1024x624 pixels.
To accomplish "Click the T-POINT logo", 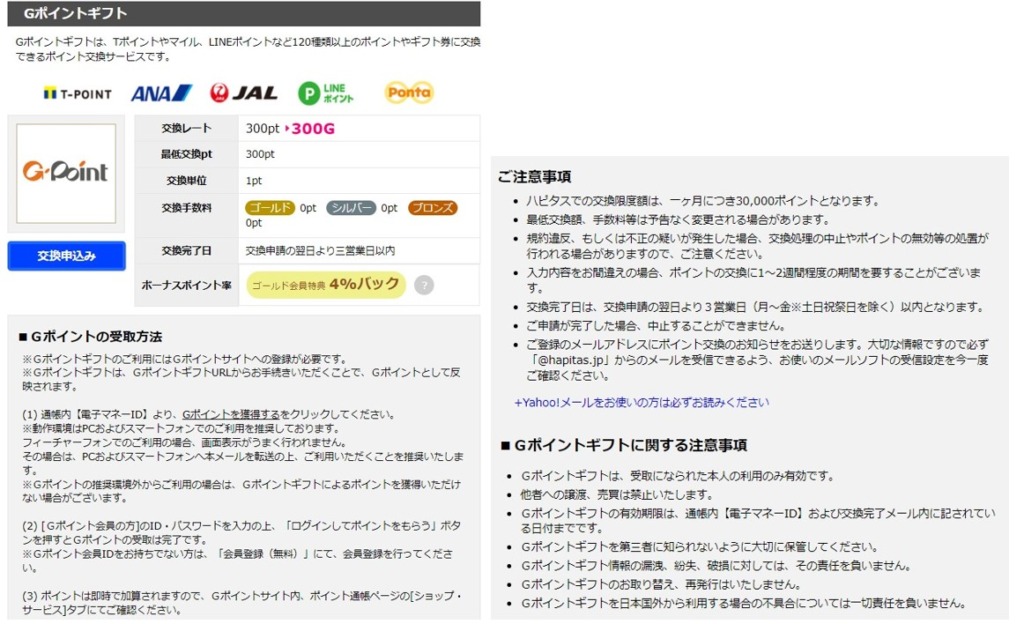I will 78,94.
